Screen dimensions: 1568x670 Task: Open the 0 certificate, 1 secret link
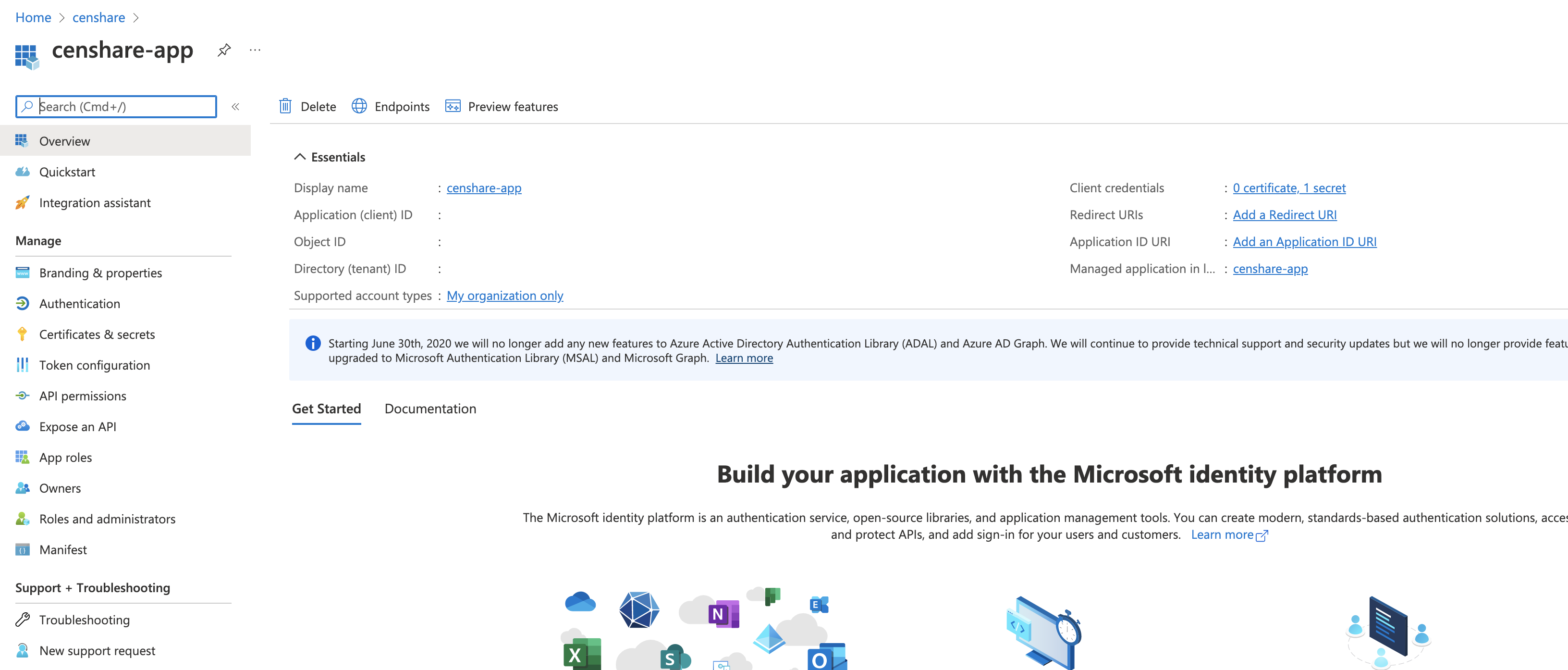coord(1288,188)
